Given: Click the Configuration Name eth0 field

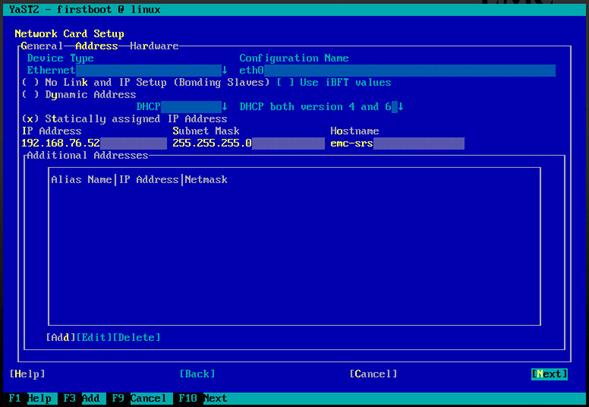Looking at the screenshot, I should pos(397,70).
